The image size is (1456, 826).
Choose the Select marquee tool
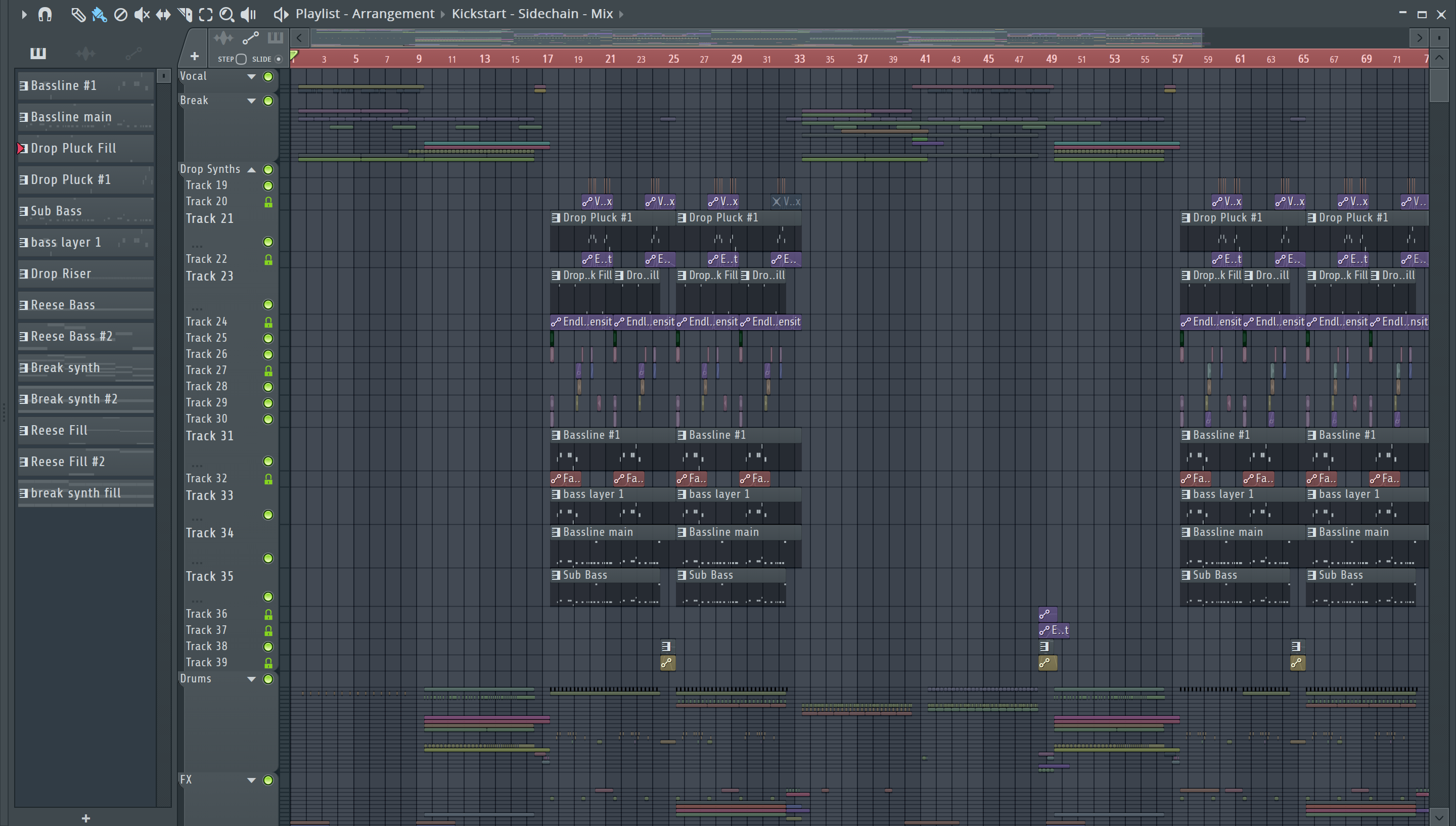206,14
